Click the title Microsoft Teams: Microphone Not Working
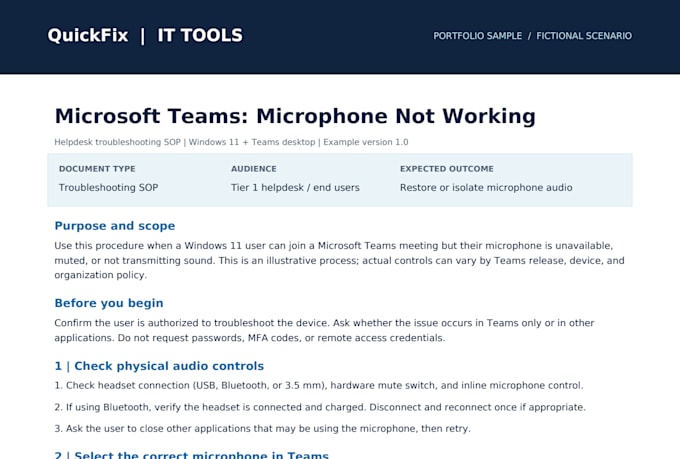680x459 pixels. click(295, 116)
